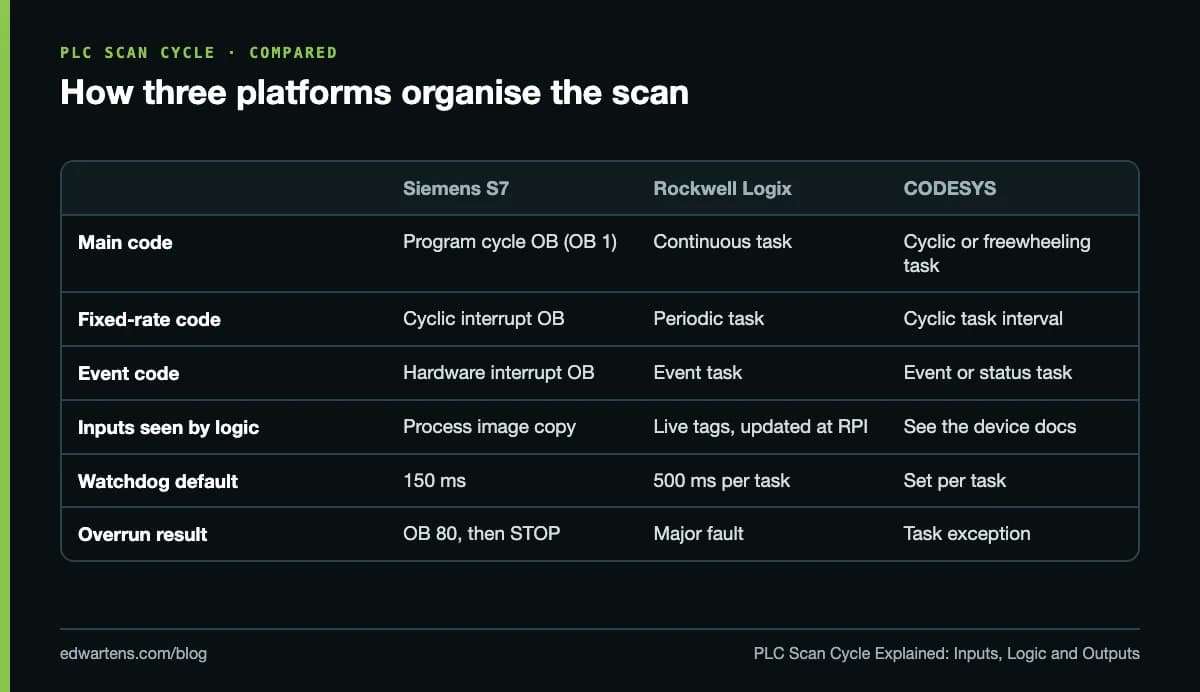Click the 'Continuous task' cell
This screenshot has width=1200, height=692.
(722, 241)
